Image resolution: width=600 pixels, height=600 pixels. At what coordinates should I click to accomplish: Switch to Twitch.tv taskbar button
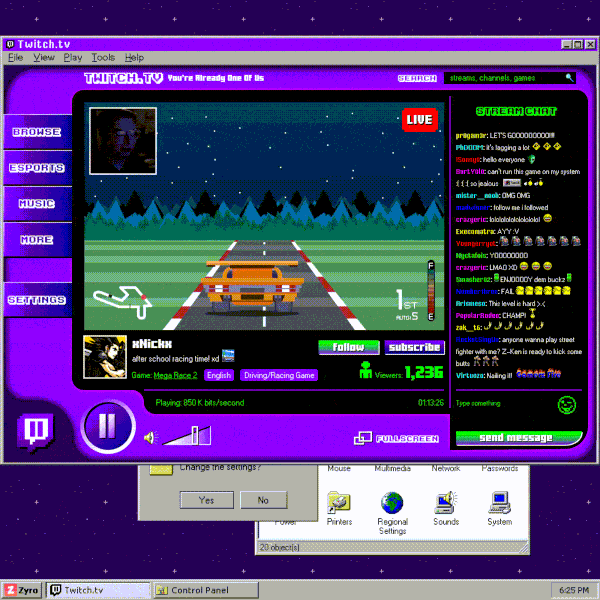(x=98, y=590)
